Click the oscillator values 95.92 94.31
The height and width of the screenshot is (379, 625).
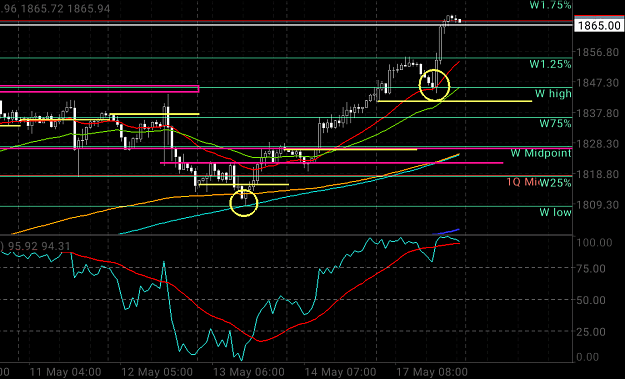coord(39,246)
